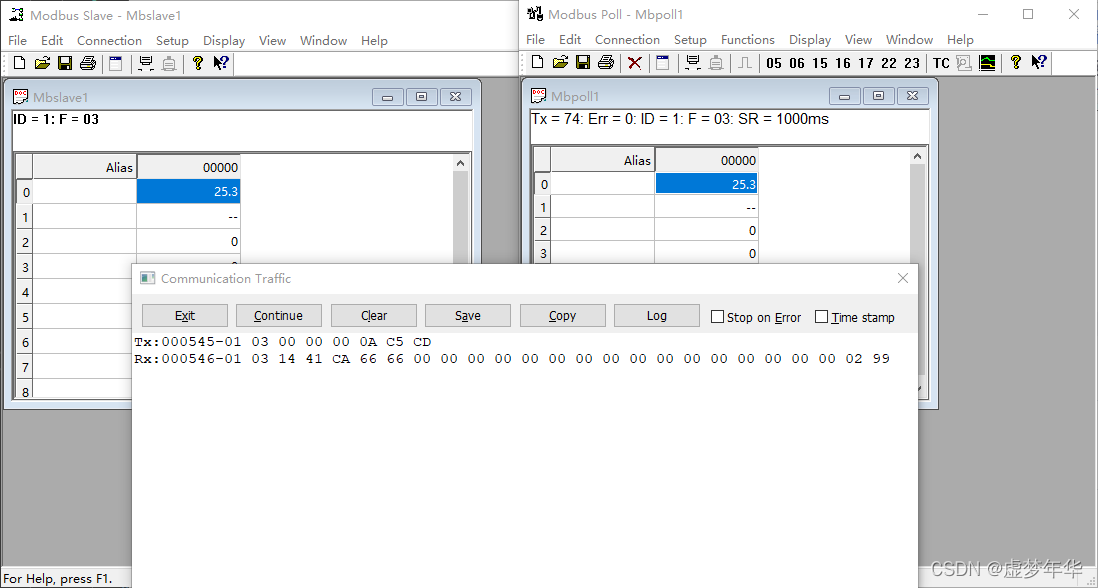Click Save button in Communication Traffic
Viewport: 1098px width, 588px height.
468,316
